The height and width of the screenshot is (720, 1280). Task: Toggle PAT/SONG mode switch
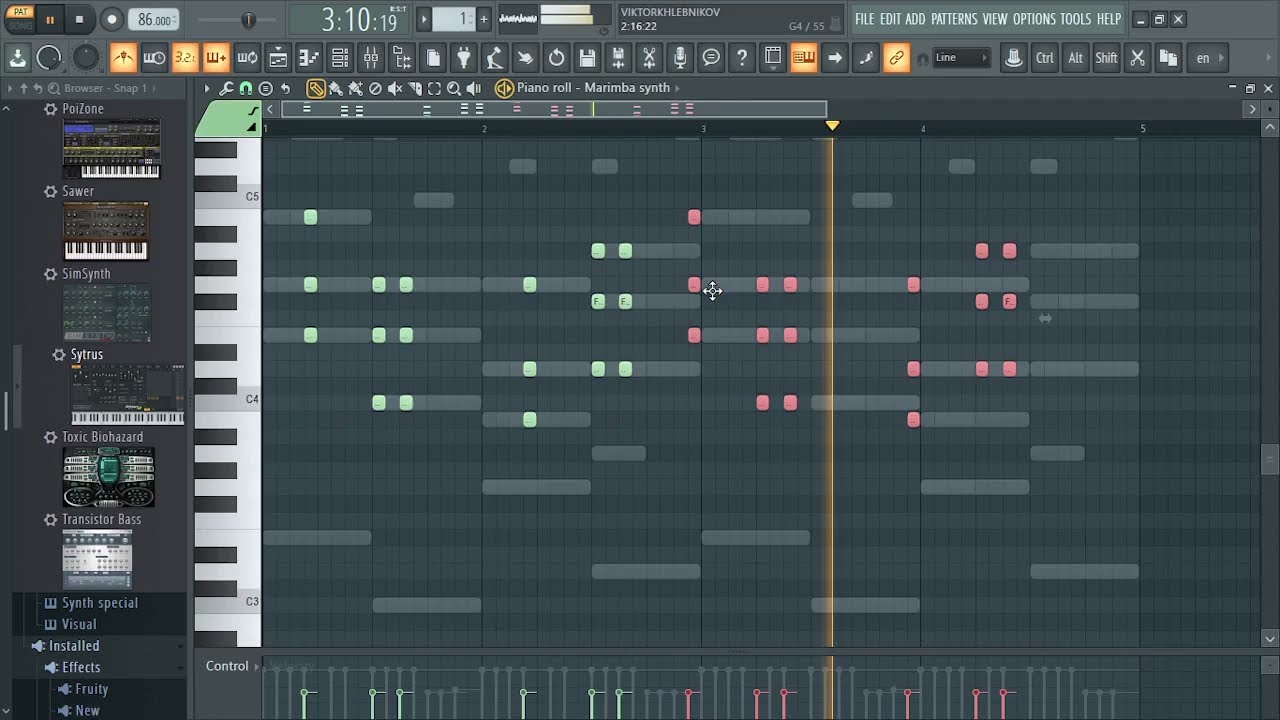pyautogui.click(x=21, y=19)
